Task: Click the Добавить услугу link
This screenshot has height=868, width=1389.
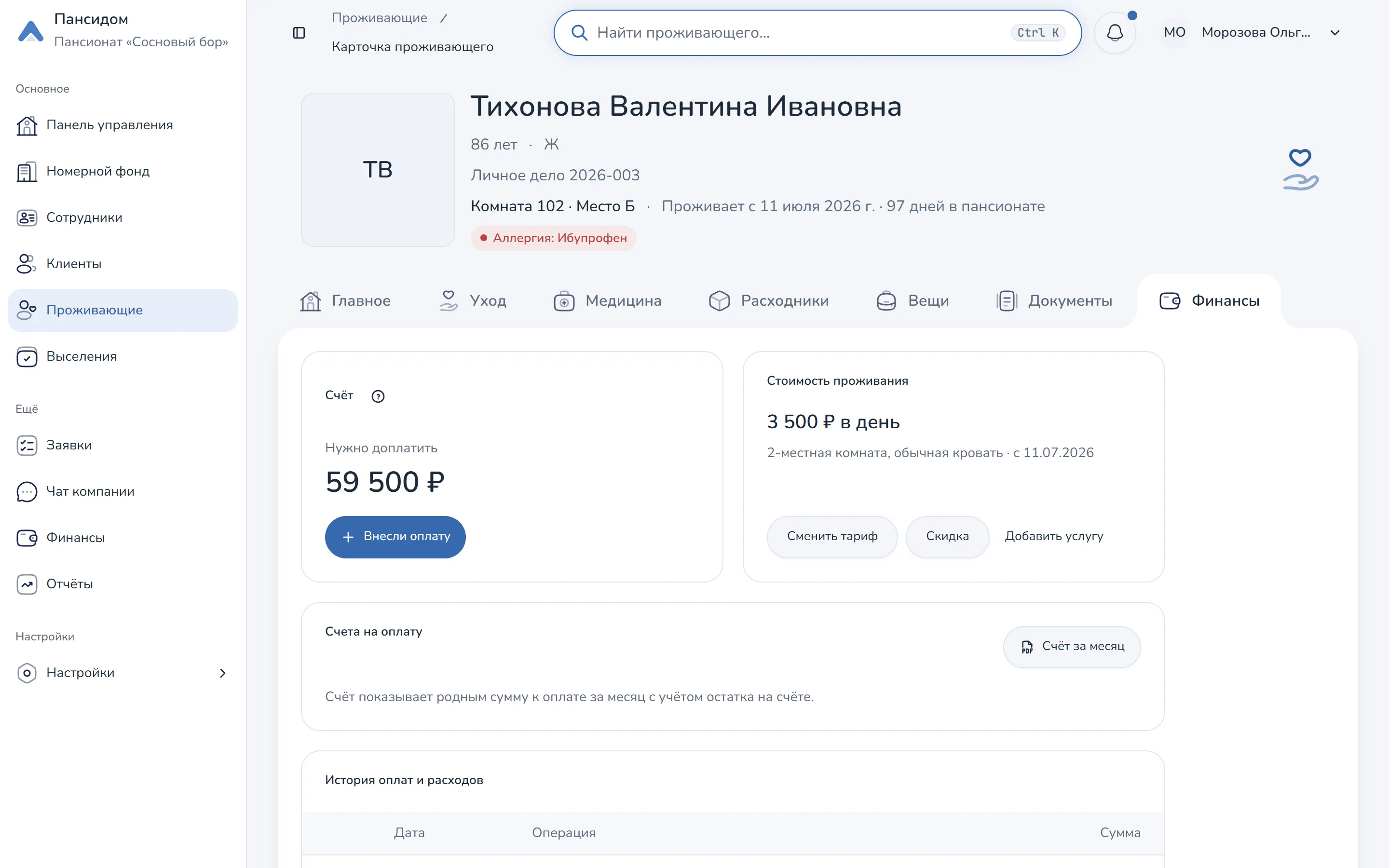Action: pyautogui.click(x=1054, y=536)
